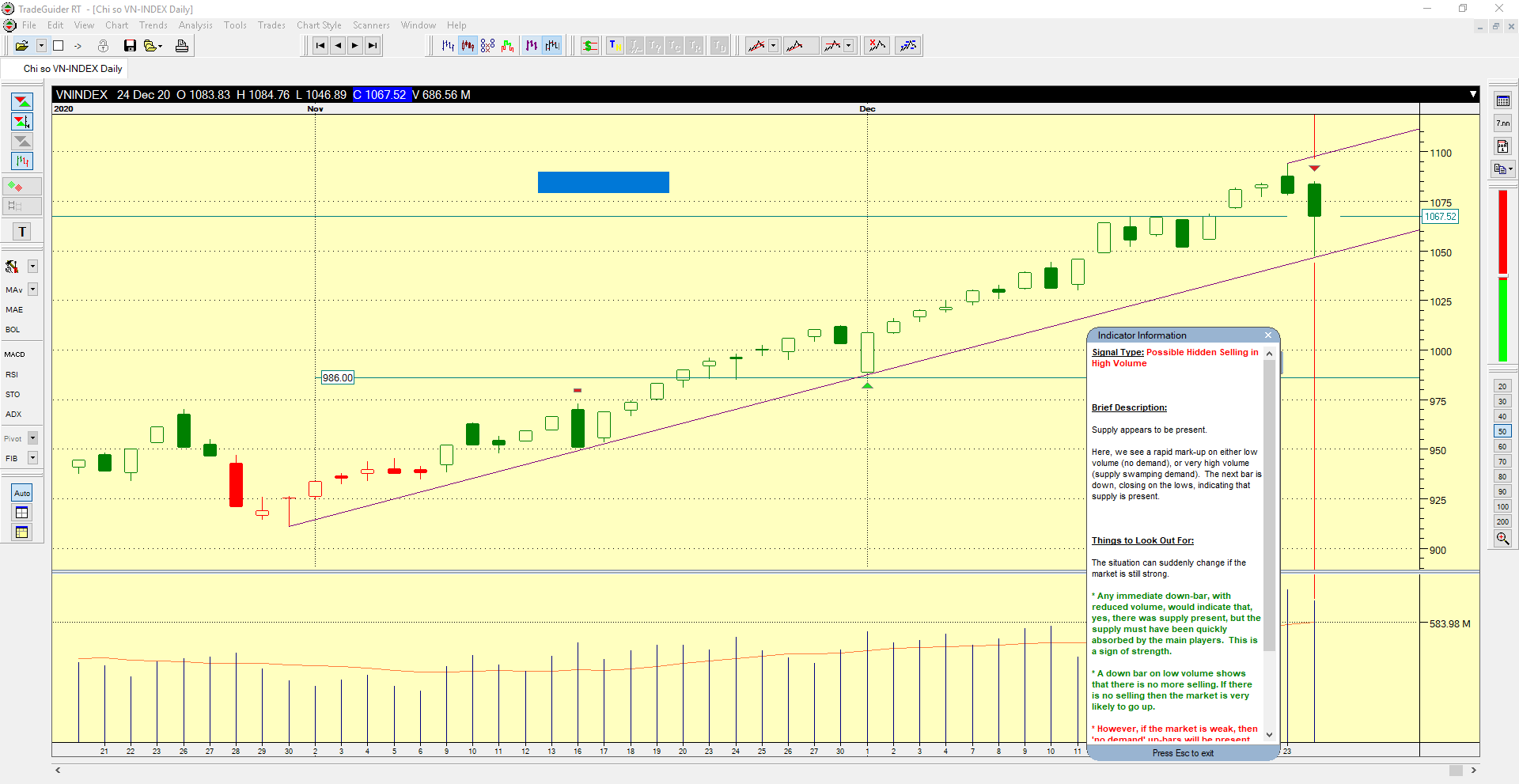1519x784 pixels.
Task: Toggle the MACD indicator
Action: point(15,354)
